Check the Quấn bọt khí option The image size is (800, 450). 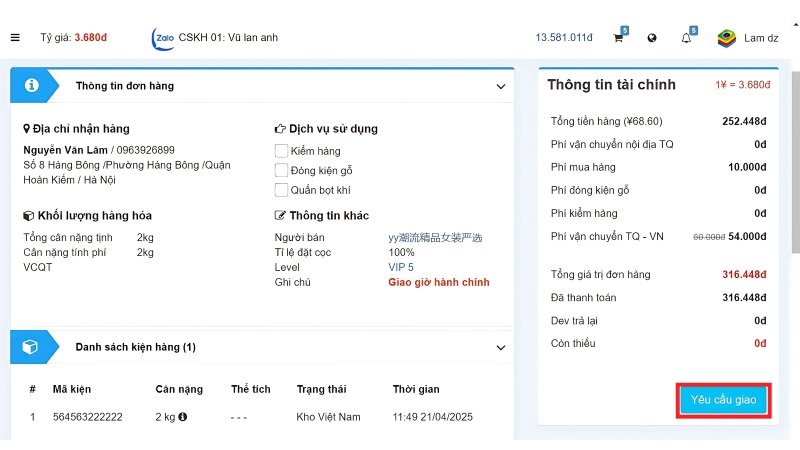click(281, 190)
